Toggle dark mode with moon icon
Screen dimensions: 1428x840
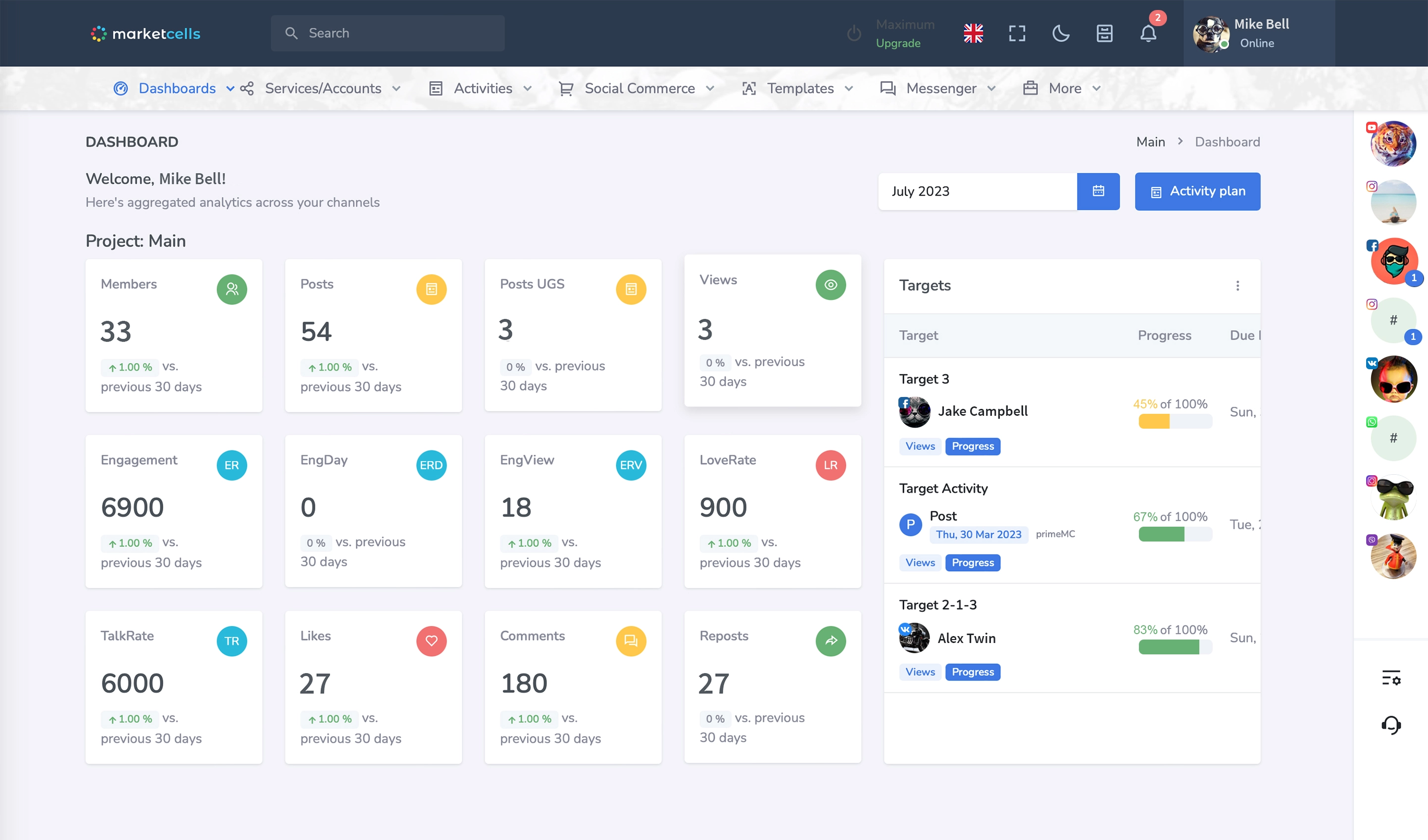[x=1061, y=34]
